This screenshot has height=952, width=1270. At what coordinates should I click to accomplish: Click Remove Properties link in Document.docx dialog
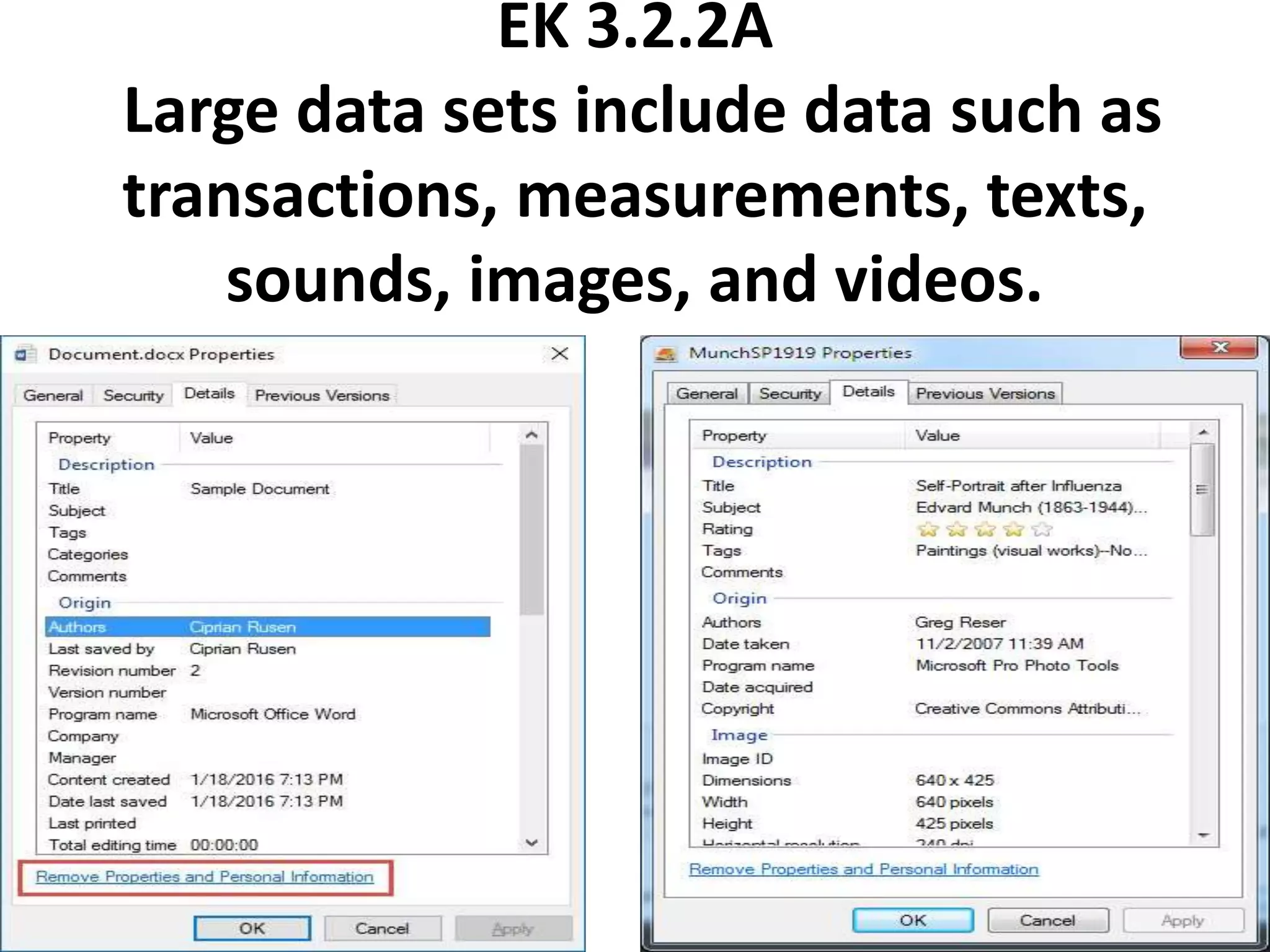pos(205,877)
